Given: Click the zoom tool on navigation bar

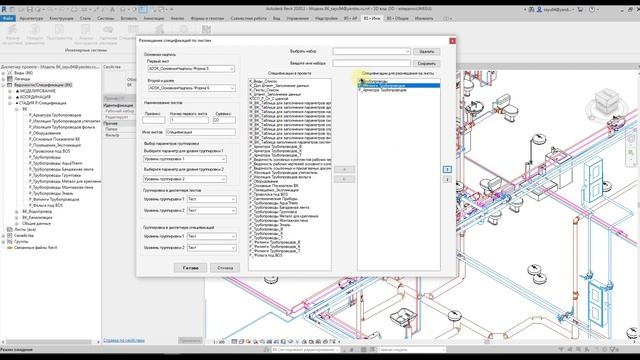Looking at the screenshot, I should click(631, 153).
